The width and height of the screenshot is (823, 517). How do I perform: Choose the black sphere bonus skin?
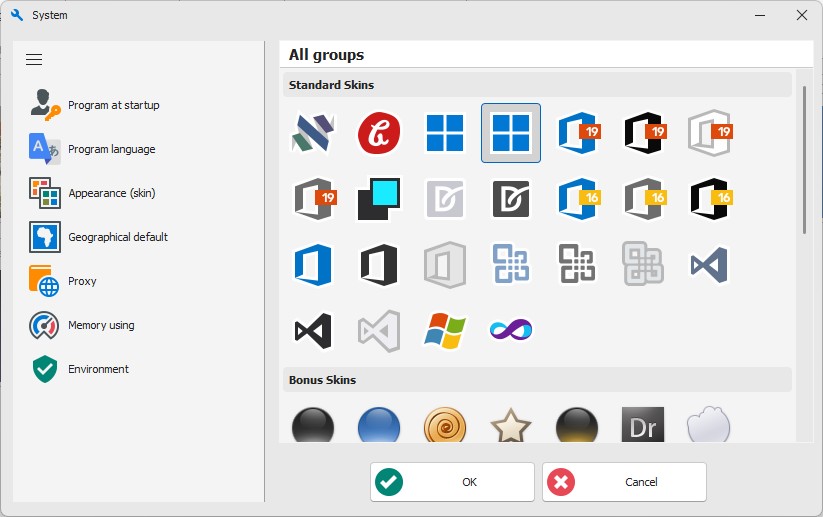(x=313, y=424)
